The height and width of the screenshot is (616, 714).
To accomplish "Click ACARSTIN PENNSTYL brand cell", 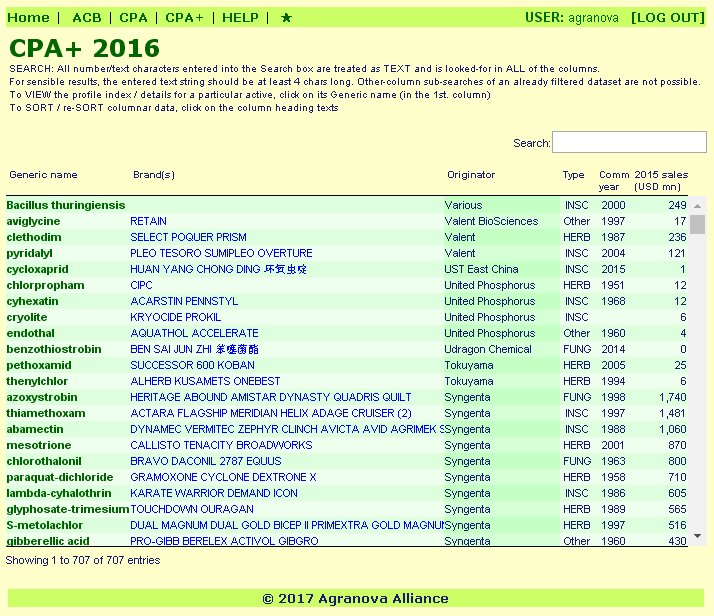I will pyautogui.click(x=184, y=301).
